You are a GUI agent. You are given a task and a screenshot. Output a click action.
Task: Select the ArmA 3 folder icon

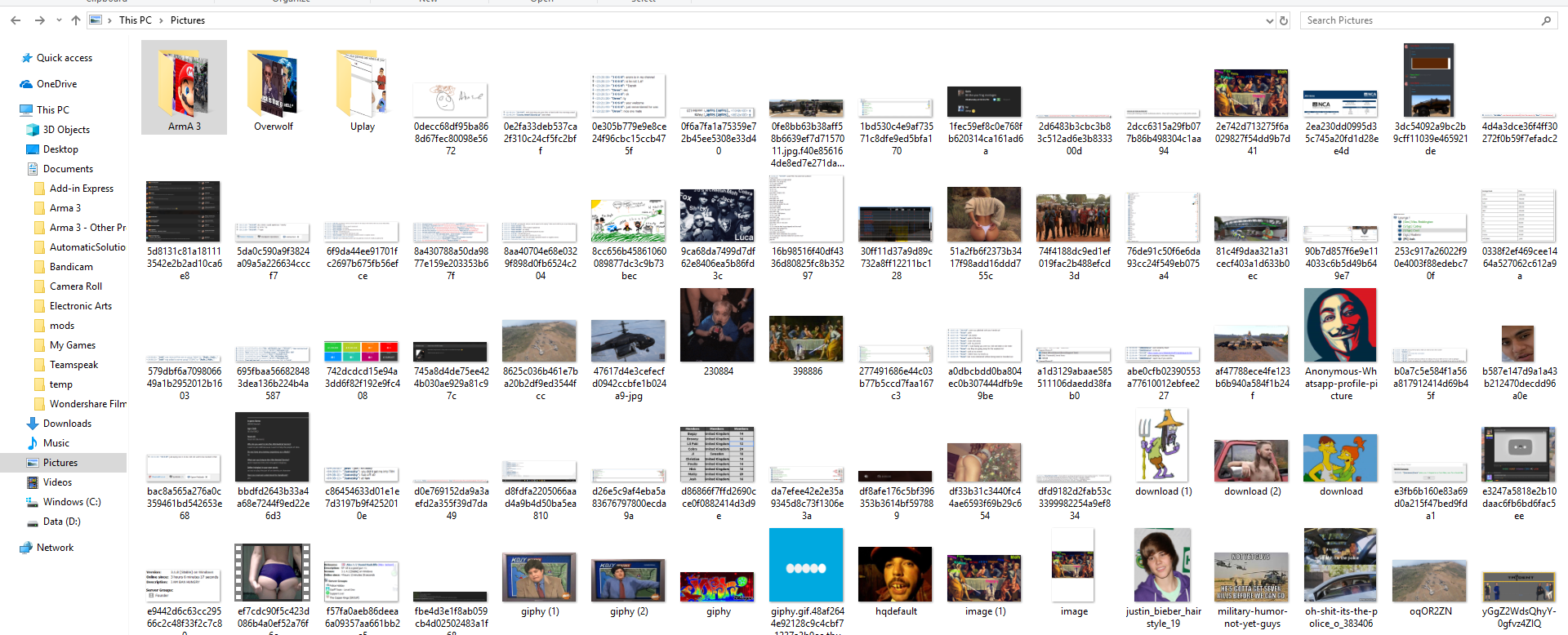tap(185, 83)
